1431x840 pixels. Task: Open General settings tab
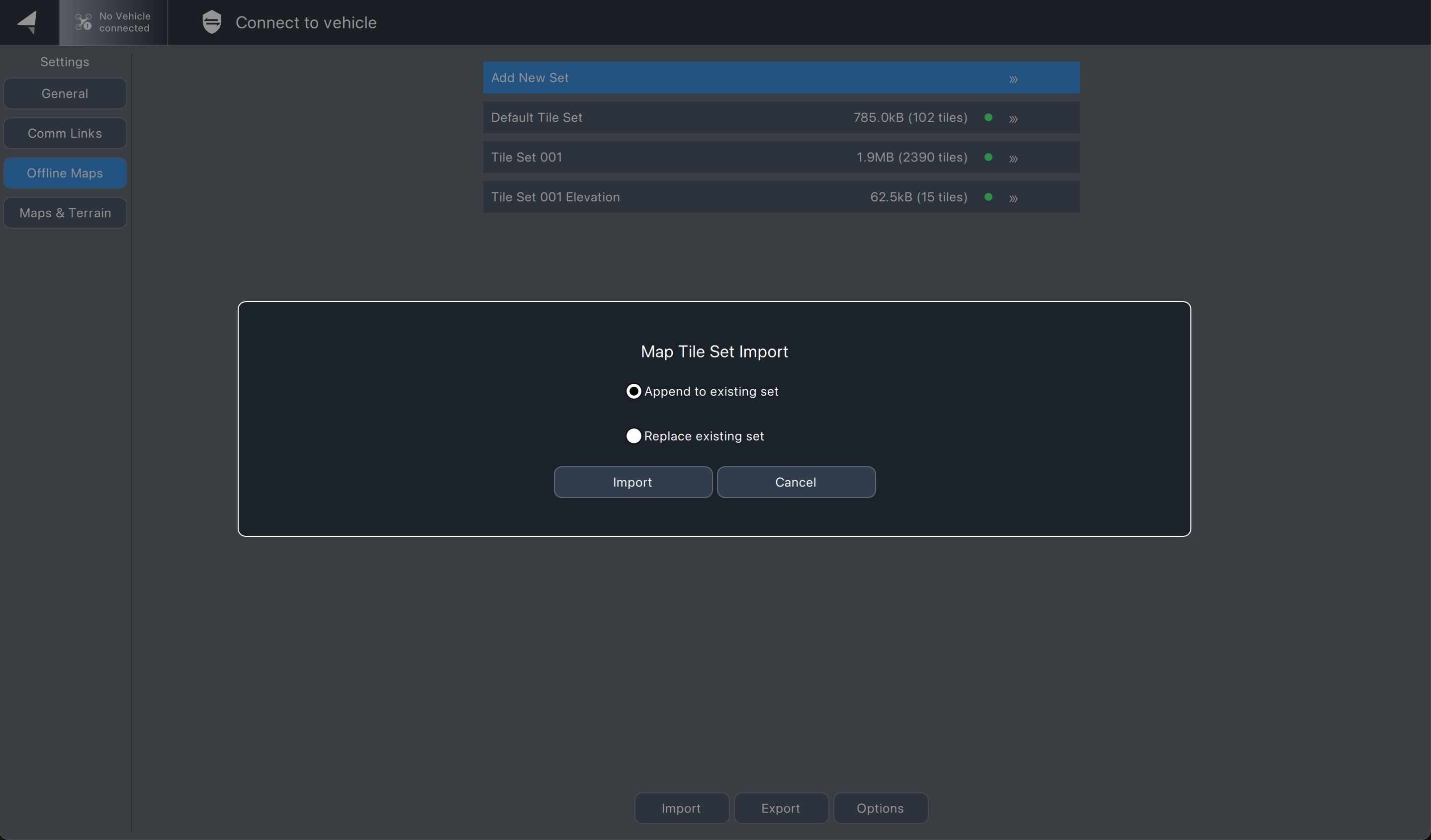pos(65,93)
